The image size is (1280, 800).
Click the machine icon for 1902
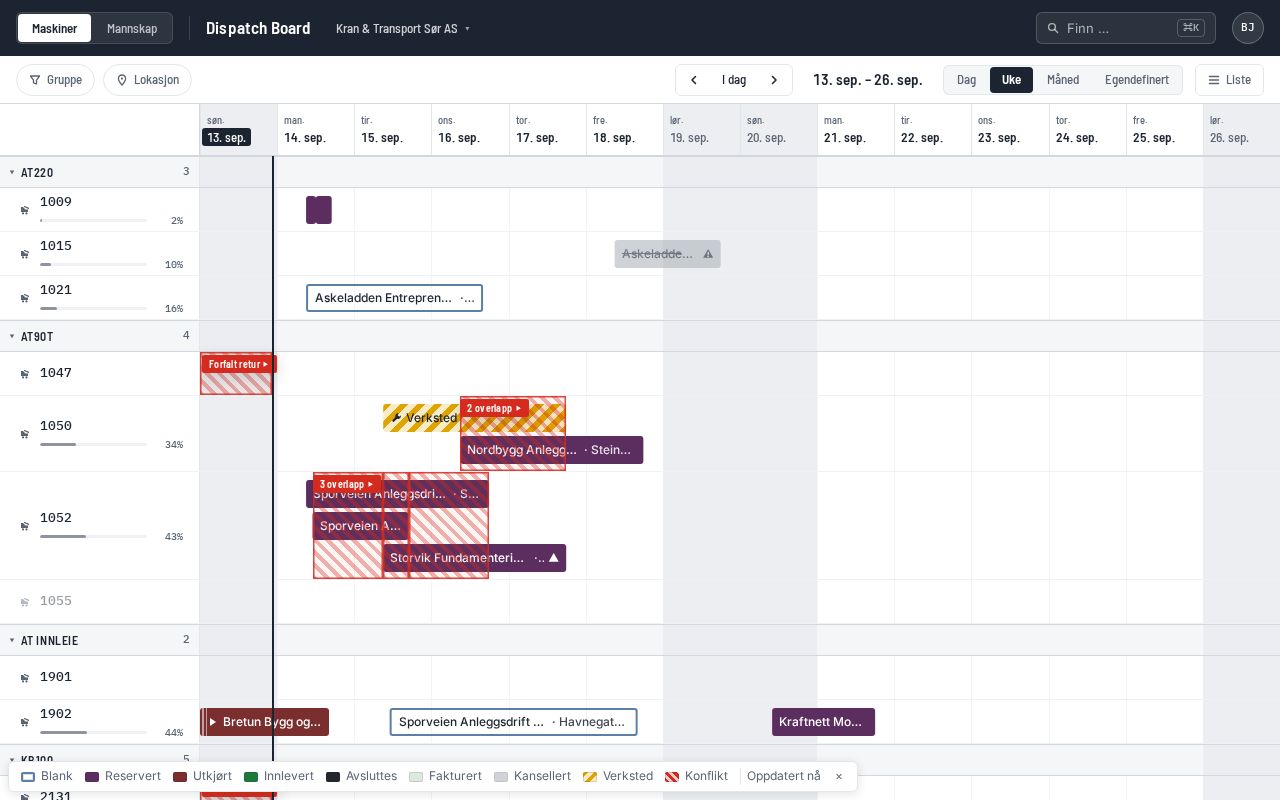click(25, 722)
